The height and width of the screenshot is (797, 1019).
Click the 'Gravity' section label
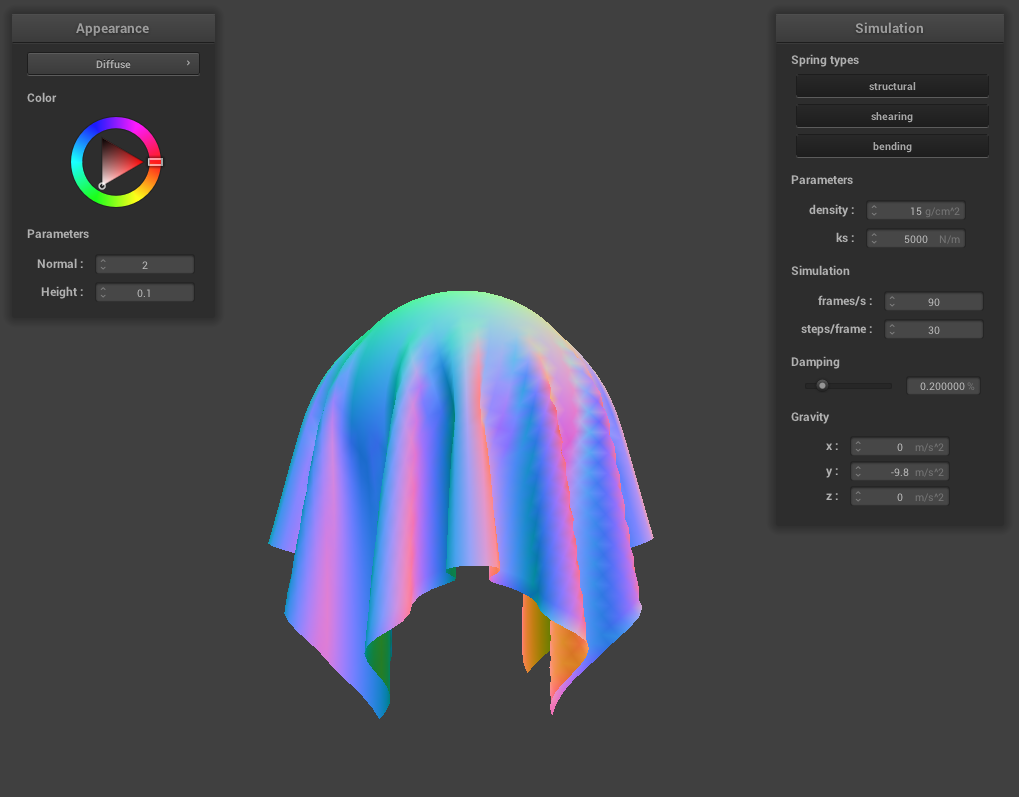click(810, 417)
